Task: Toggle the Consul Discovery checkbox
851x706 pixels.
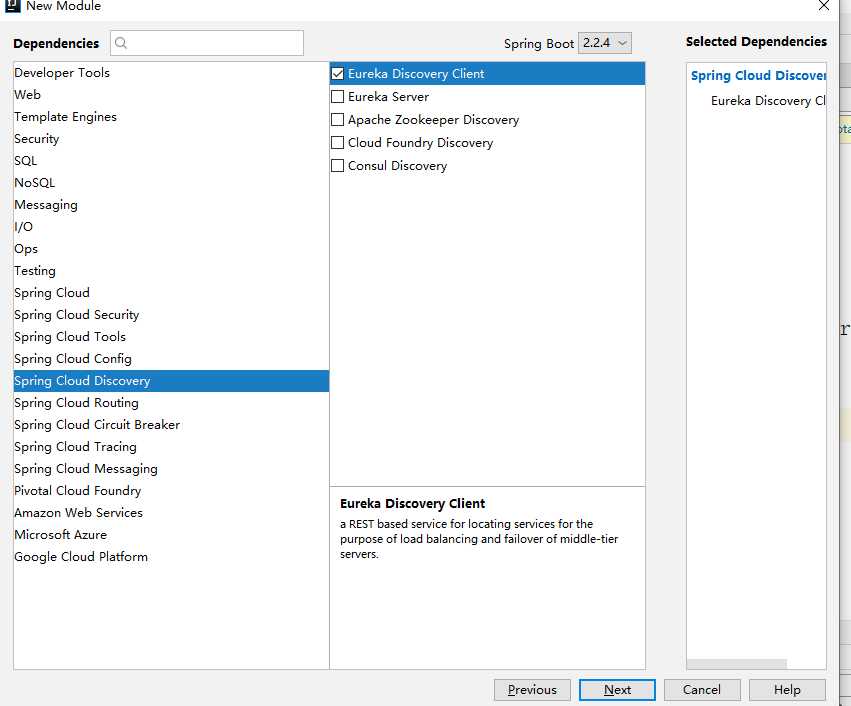Action: pyautogui.click(x=338, y=166)
